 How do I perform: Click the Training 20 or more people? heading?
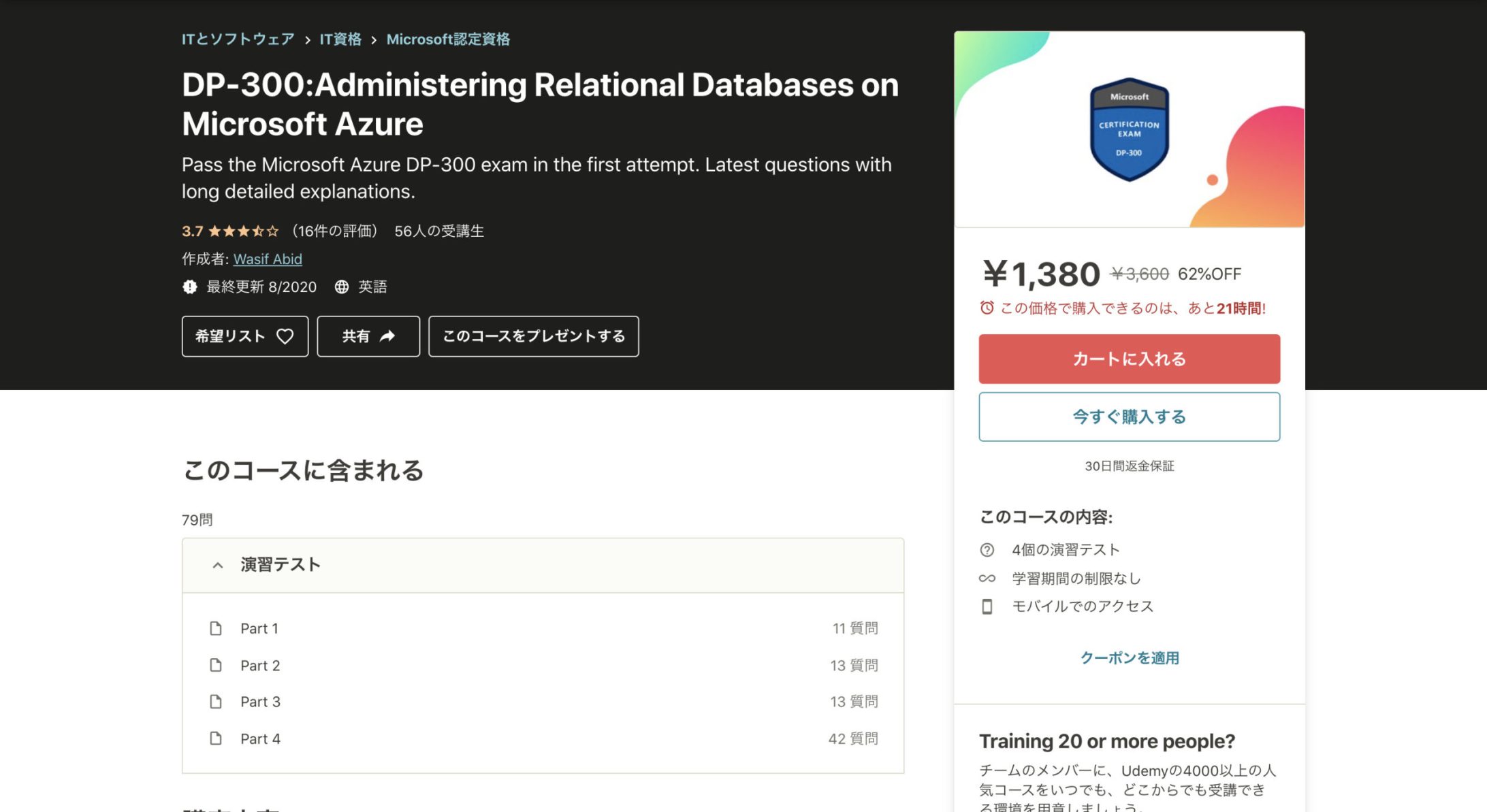tap(1107, 741)
